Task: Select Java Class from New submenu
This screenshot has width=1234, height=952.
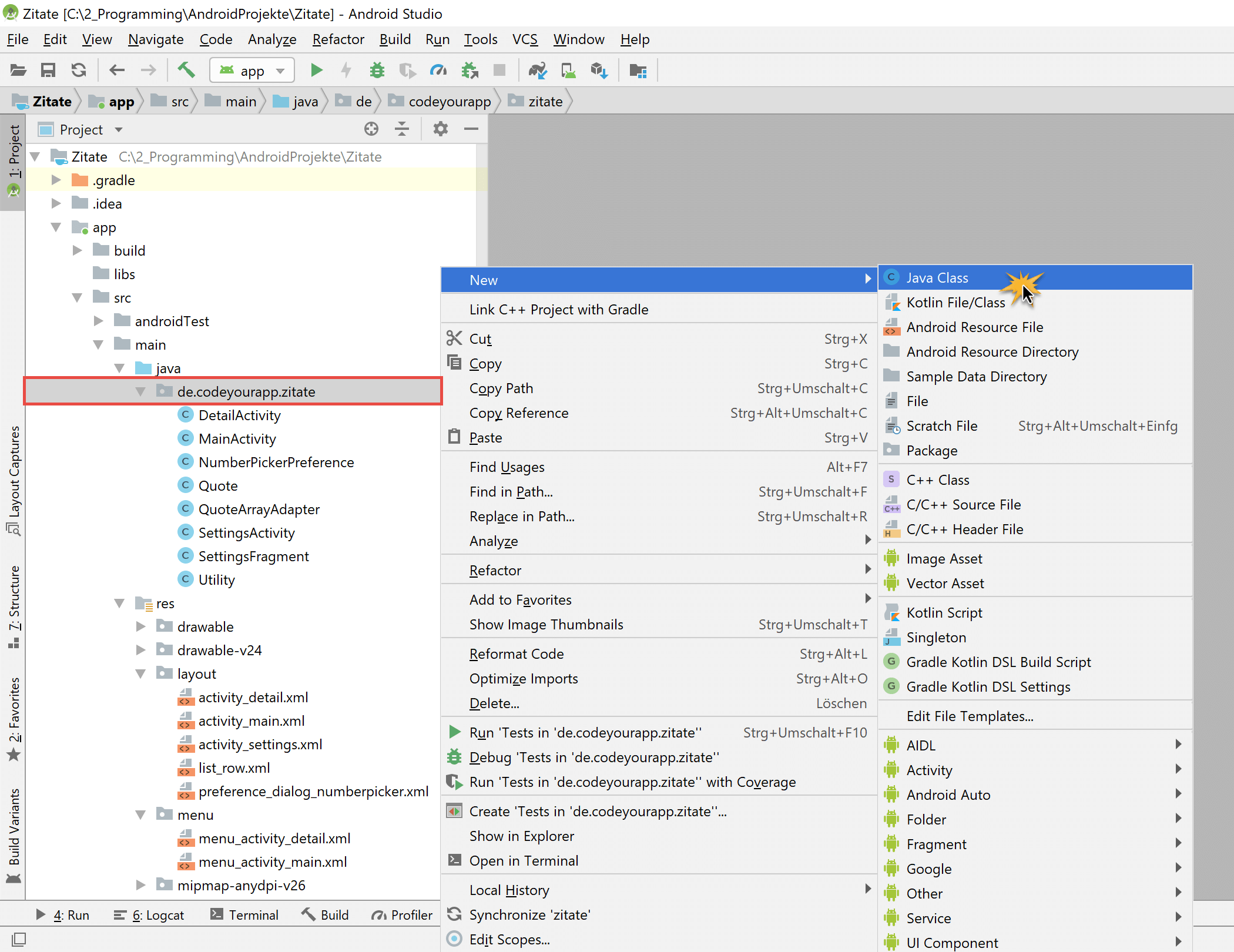Action: pos(1035,277)
